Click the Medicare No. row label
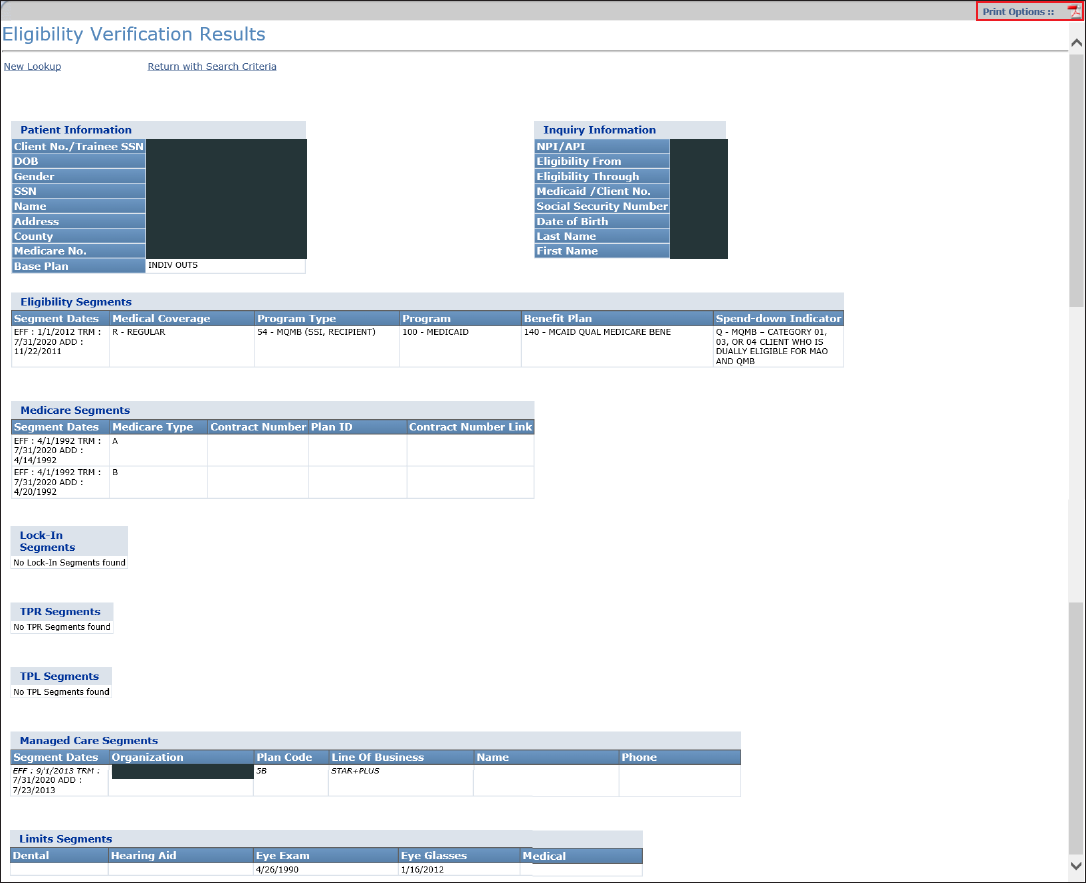The height and width of the screenshot is (883, 1086). click(x=78, y=251)
